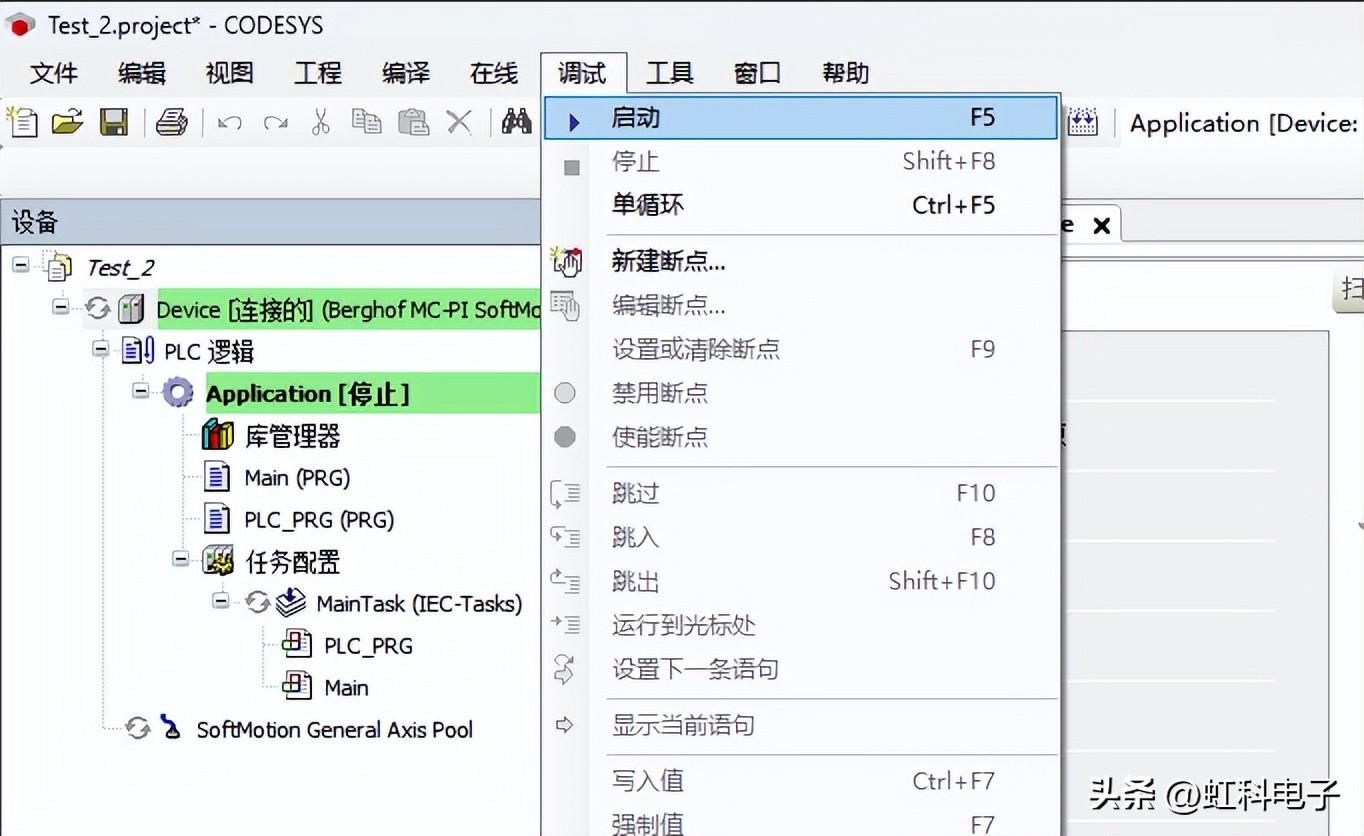Close the editor tab with its X

coord(1101,226)
